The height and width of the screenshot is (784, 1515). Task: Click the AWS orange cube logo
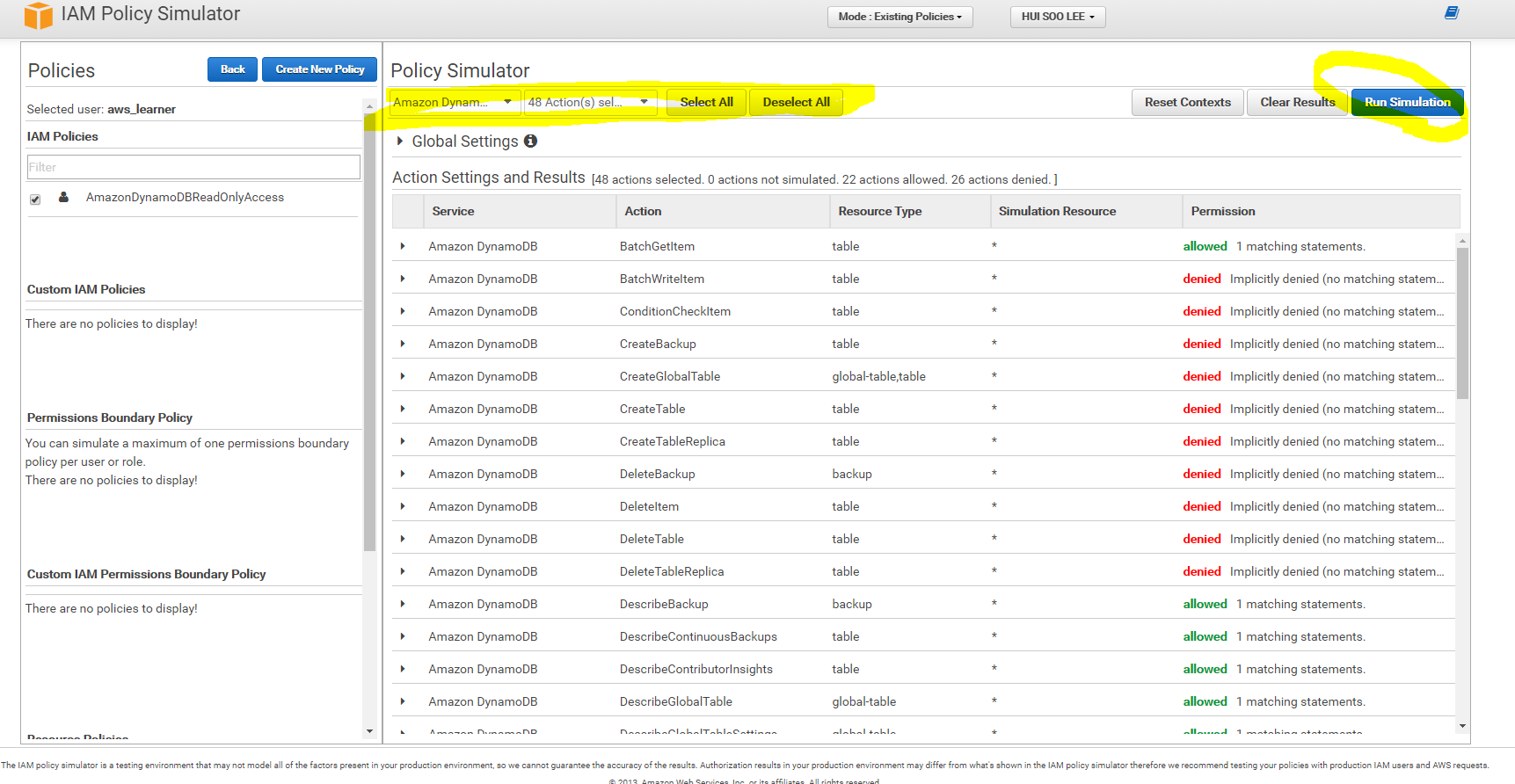pos(38,16)
